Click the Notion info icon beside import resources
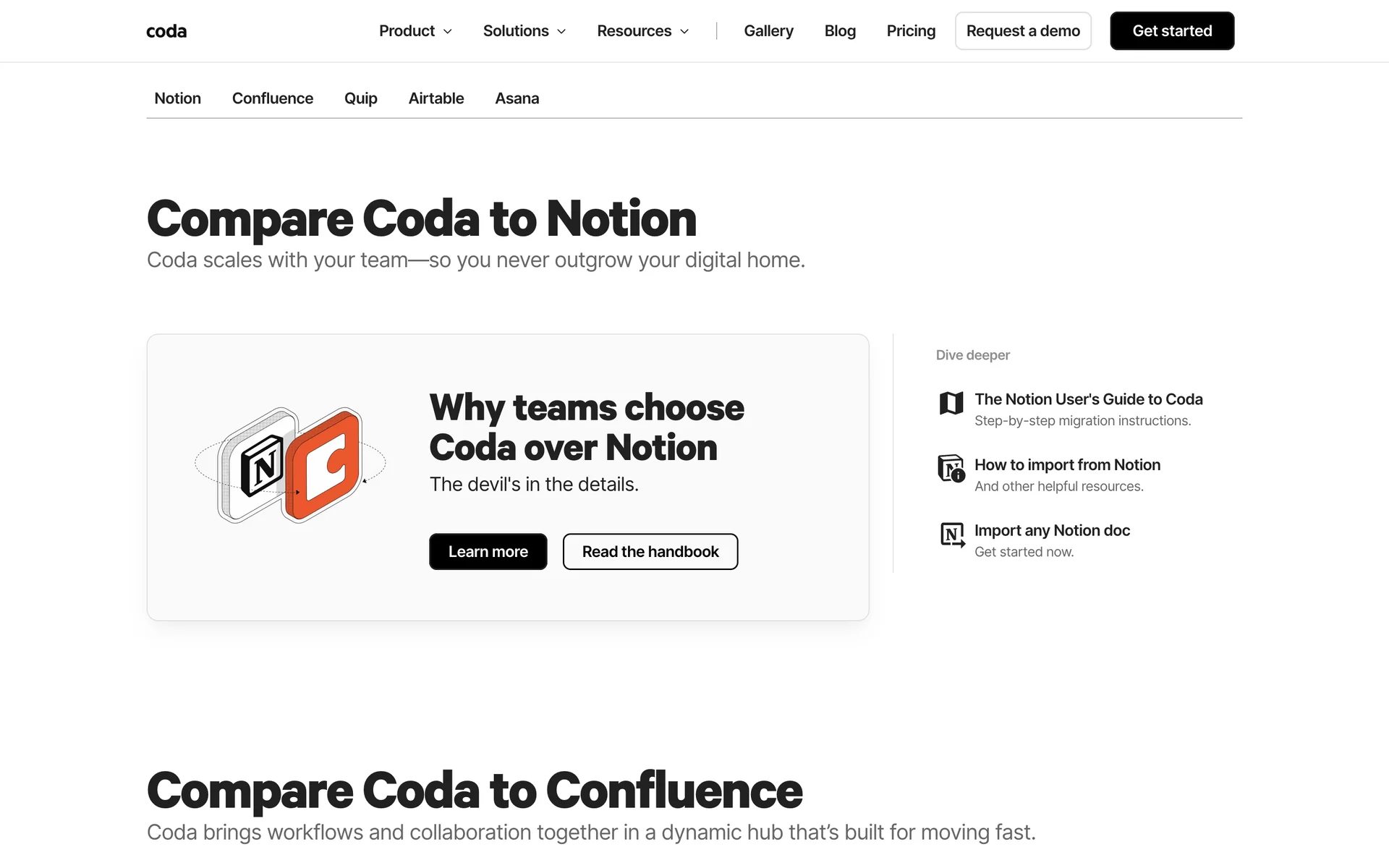The height and width of the screenshot is (868, 1389). click(x=951, y=469)
